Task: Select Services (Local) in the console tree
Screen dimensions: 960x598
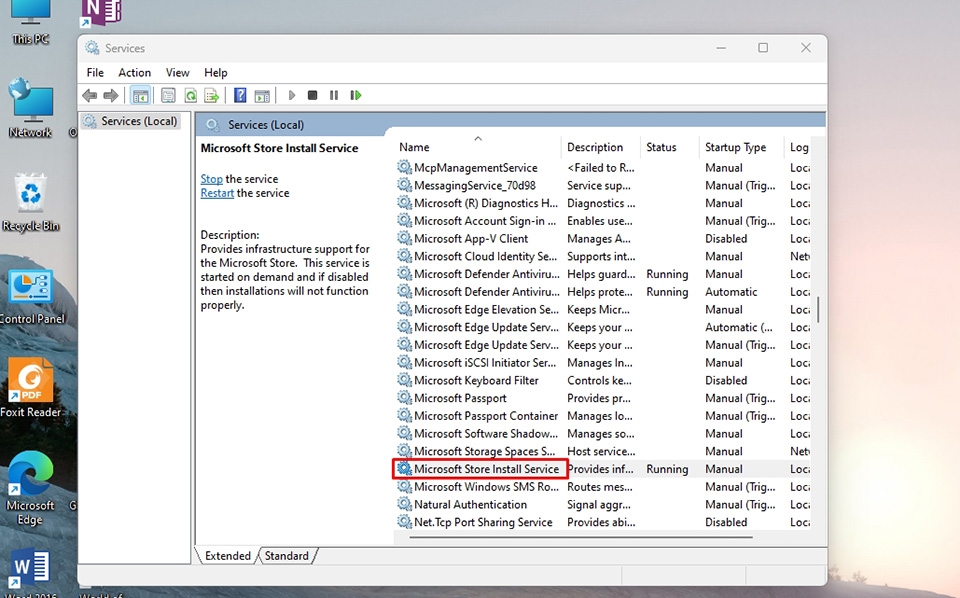Action: pos(139,121)
